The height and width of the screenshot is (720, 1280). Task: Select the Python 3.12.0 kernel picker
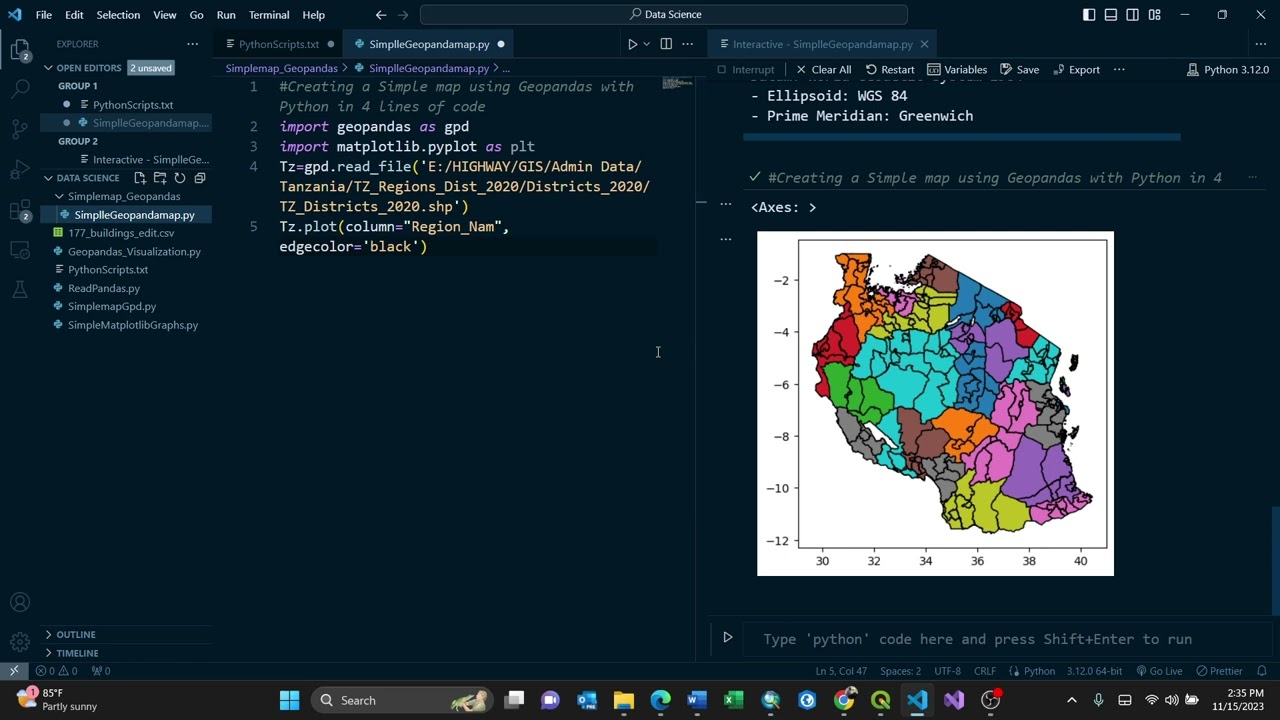pyautogui.click(x=1228, y=70)
